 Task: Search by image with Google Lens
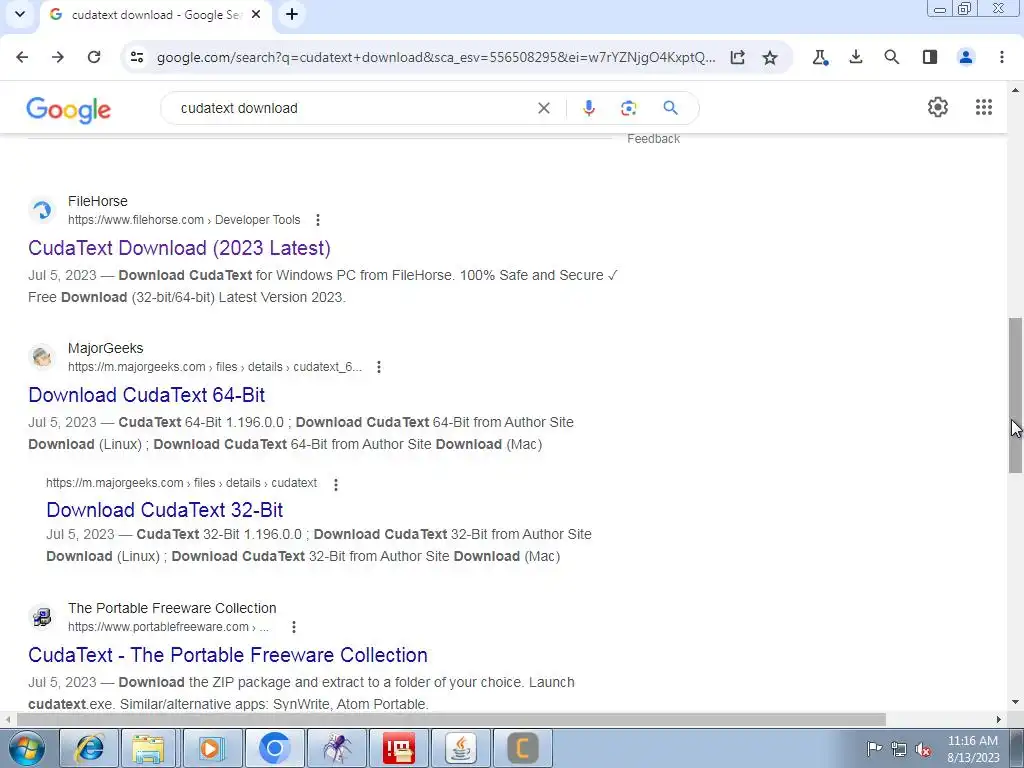pos(628,108)
